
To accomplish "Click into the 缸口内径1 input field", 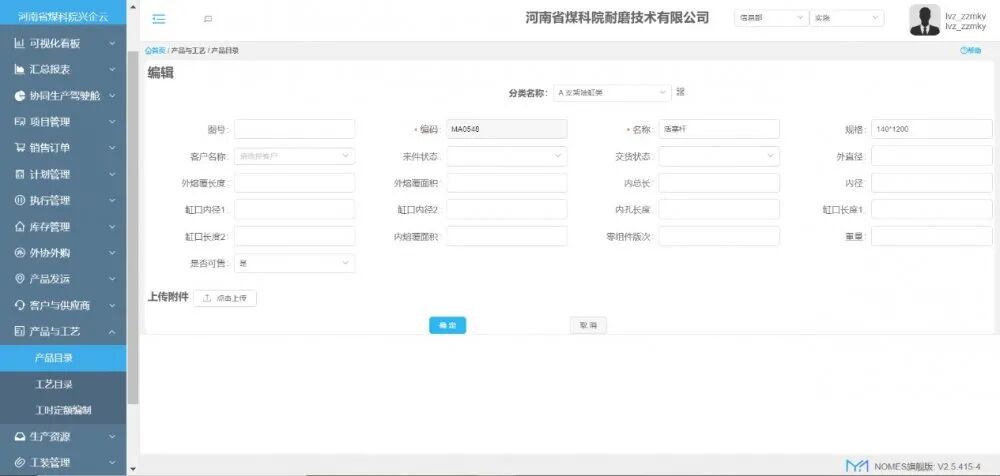I will 295,209.
